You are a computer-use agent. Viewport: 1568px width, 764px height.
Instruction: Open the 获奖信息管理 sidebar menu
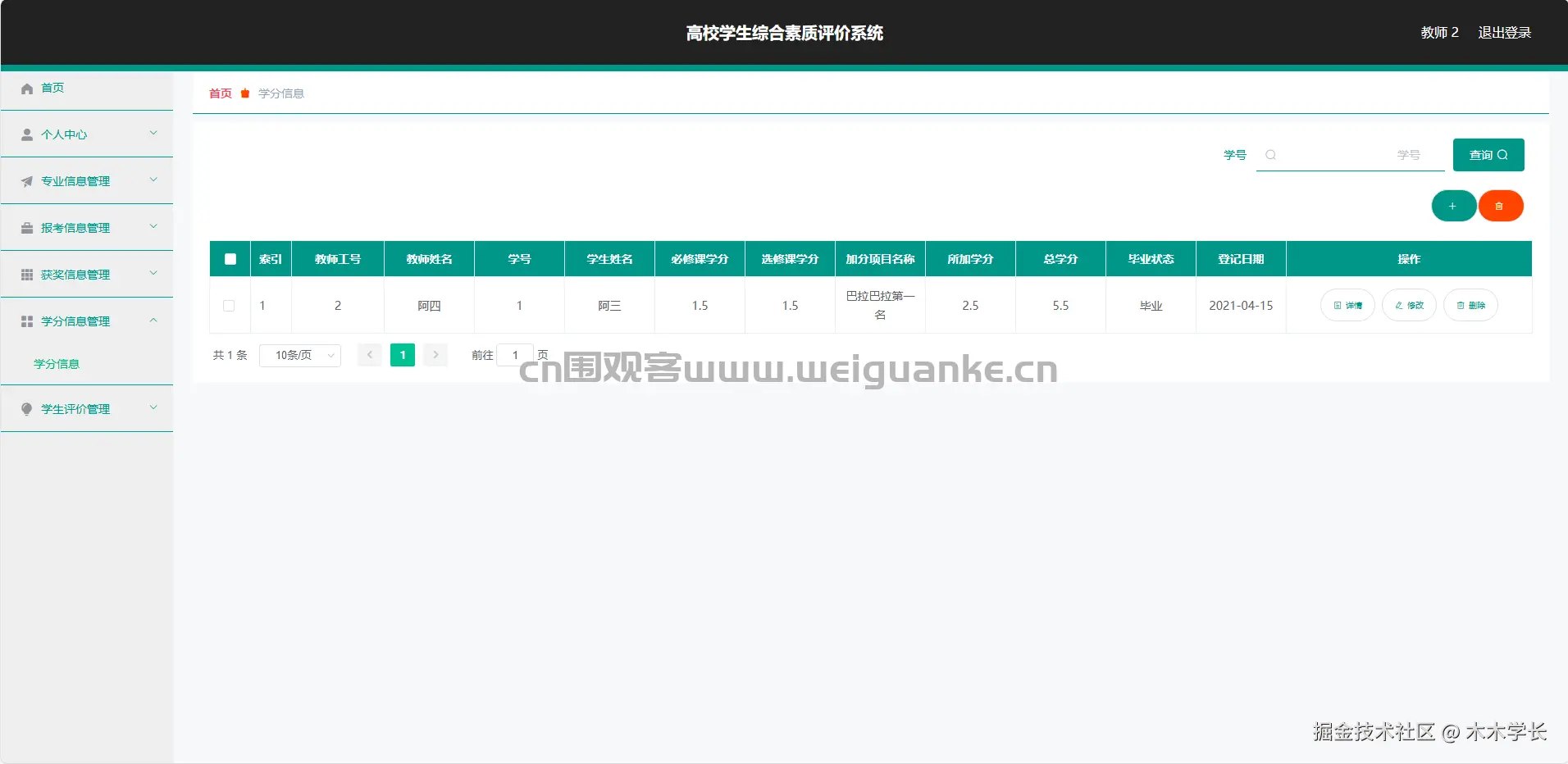pos(87,275)
